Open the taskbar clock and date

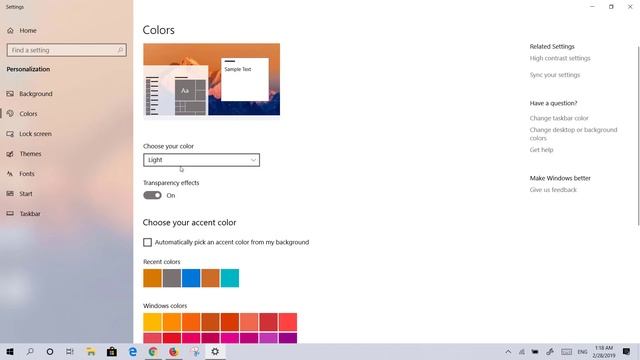coord(604,351)
